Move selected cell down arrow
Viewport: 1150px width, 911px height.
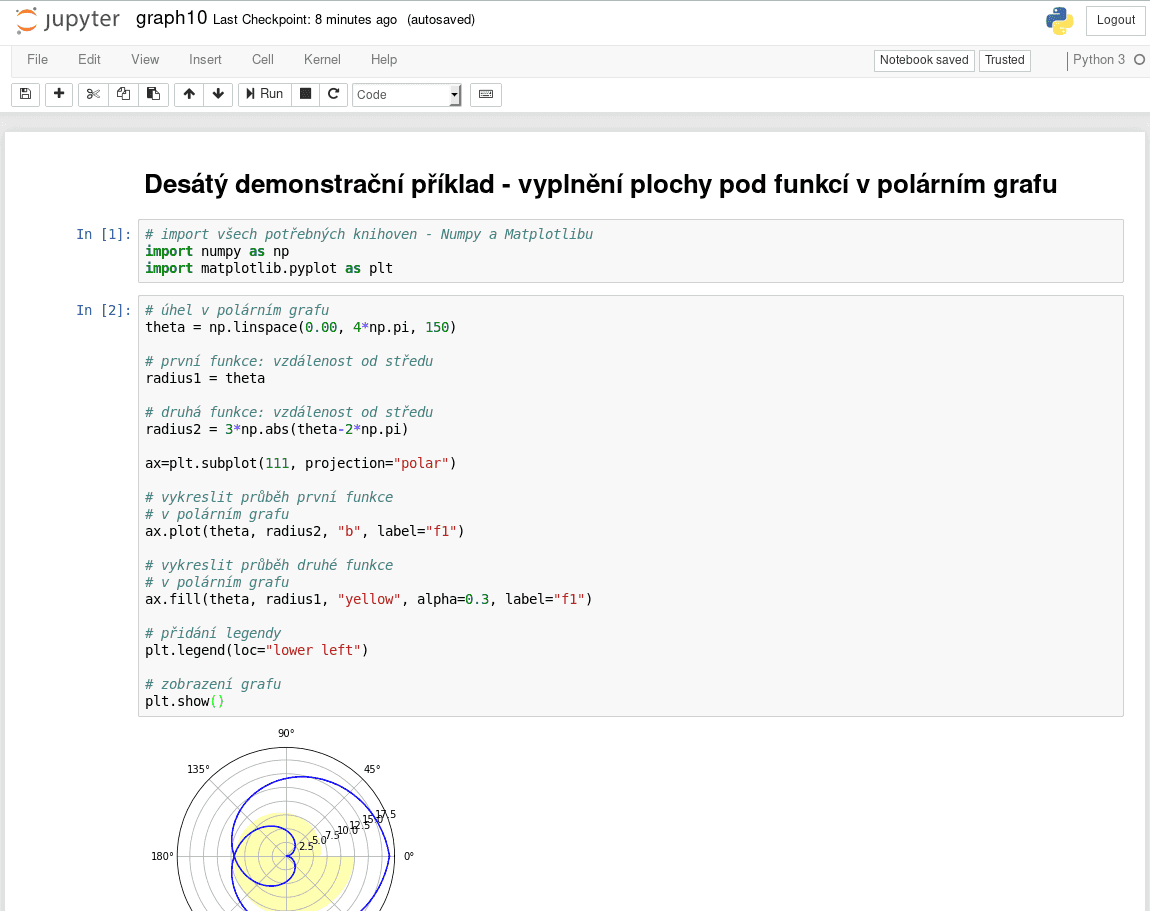[218, 94]
